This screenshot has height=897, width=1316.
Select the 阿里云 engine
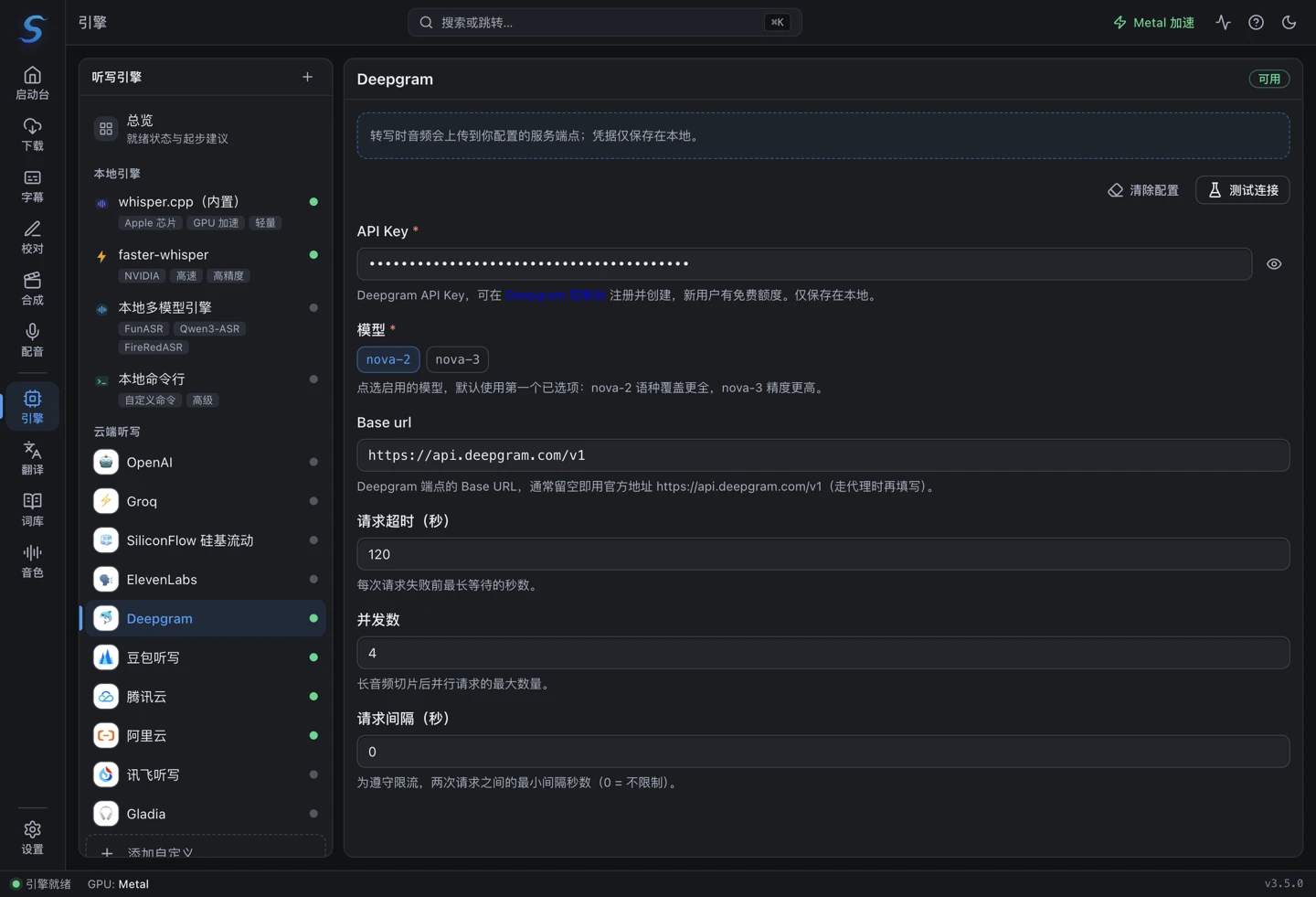click(x=205, y=736)
